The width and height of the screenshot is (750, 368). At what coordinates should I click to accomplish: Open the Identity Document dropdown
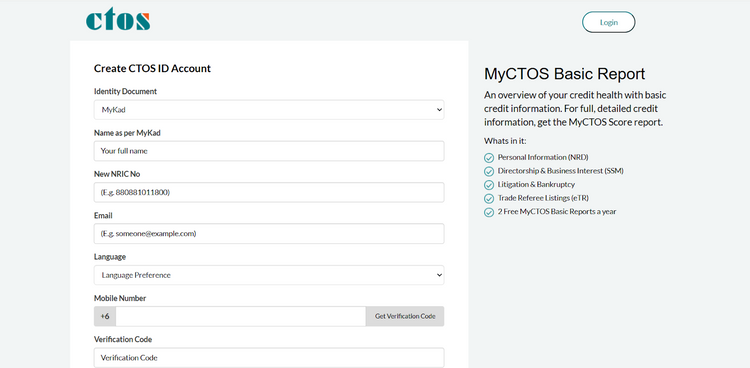click(x=269, y=110)
